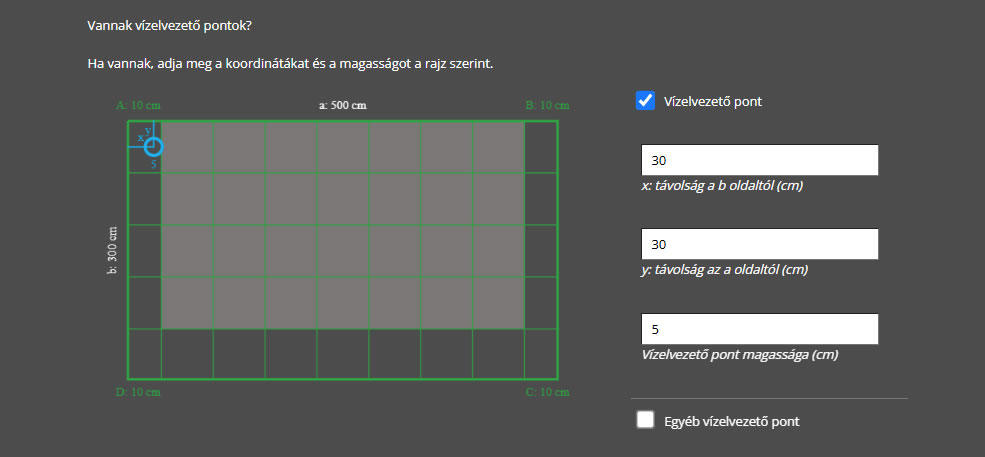Uncheck the Vízelvezető pont checkbox
Image resolution: width=985 pixels, height=457 pixels.
tap(645, 101)
